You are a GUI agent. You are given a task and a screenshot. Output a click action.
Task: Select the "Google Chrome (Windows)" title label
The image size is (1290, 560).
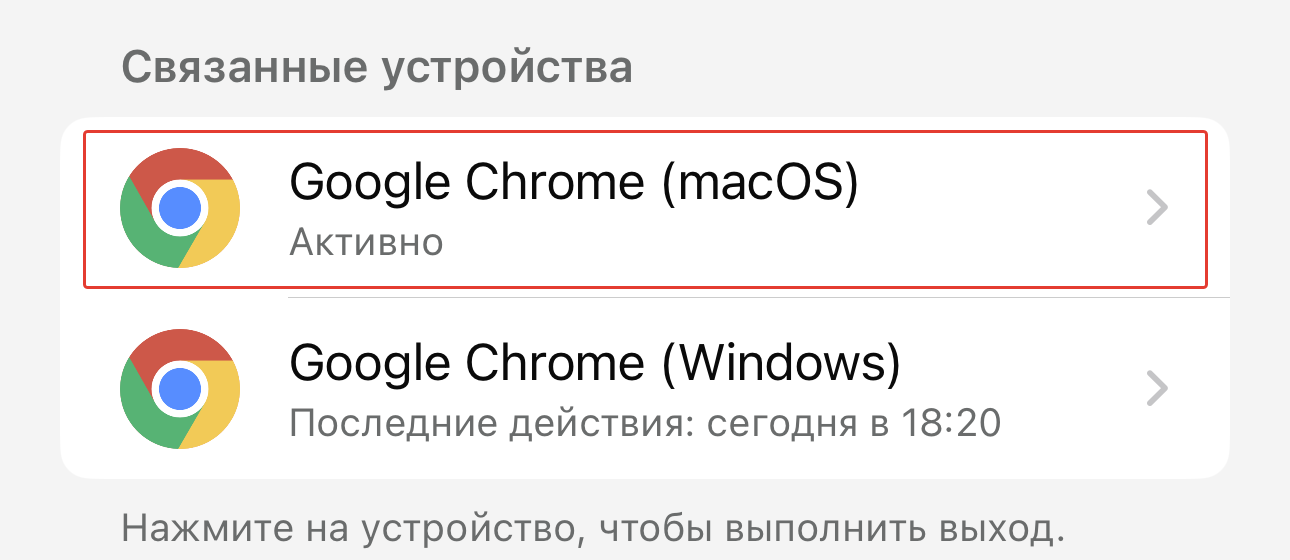click(x=595, y=364)
